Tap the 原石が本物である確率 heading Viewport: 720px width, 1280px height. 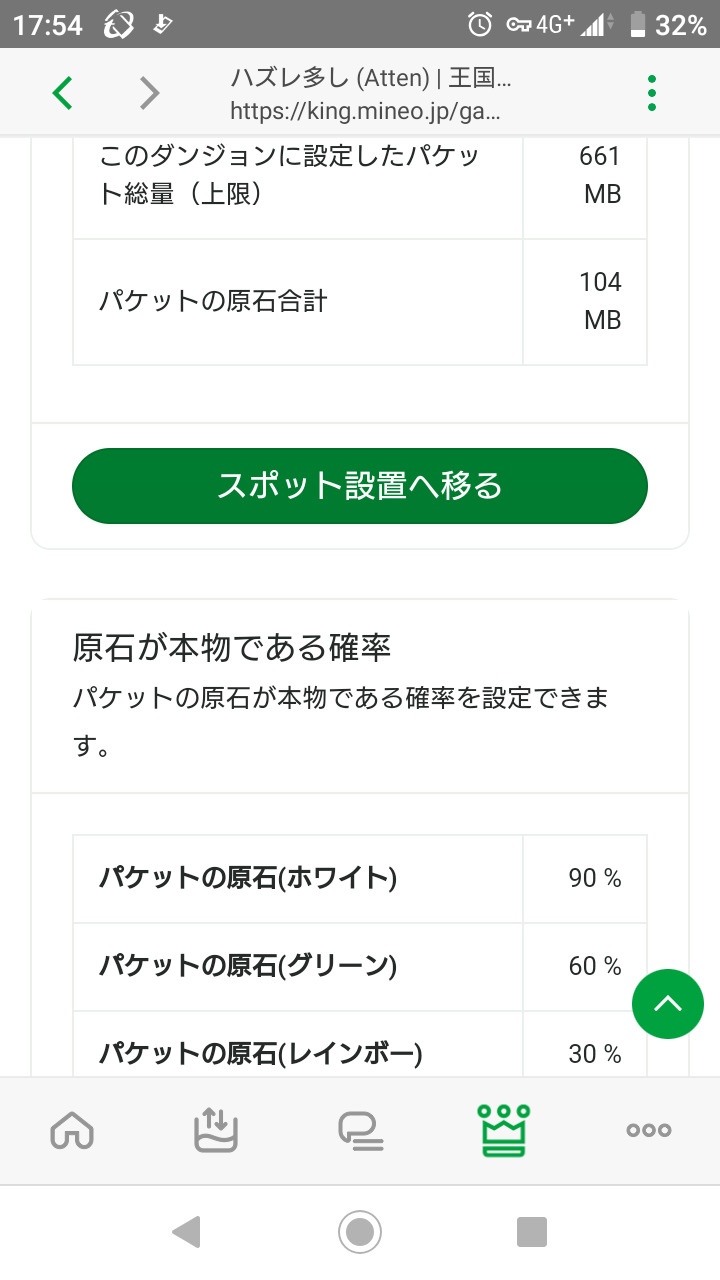click(x=232, y=647)
